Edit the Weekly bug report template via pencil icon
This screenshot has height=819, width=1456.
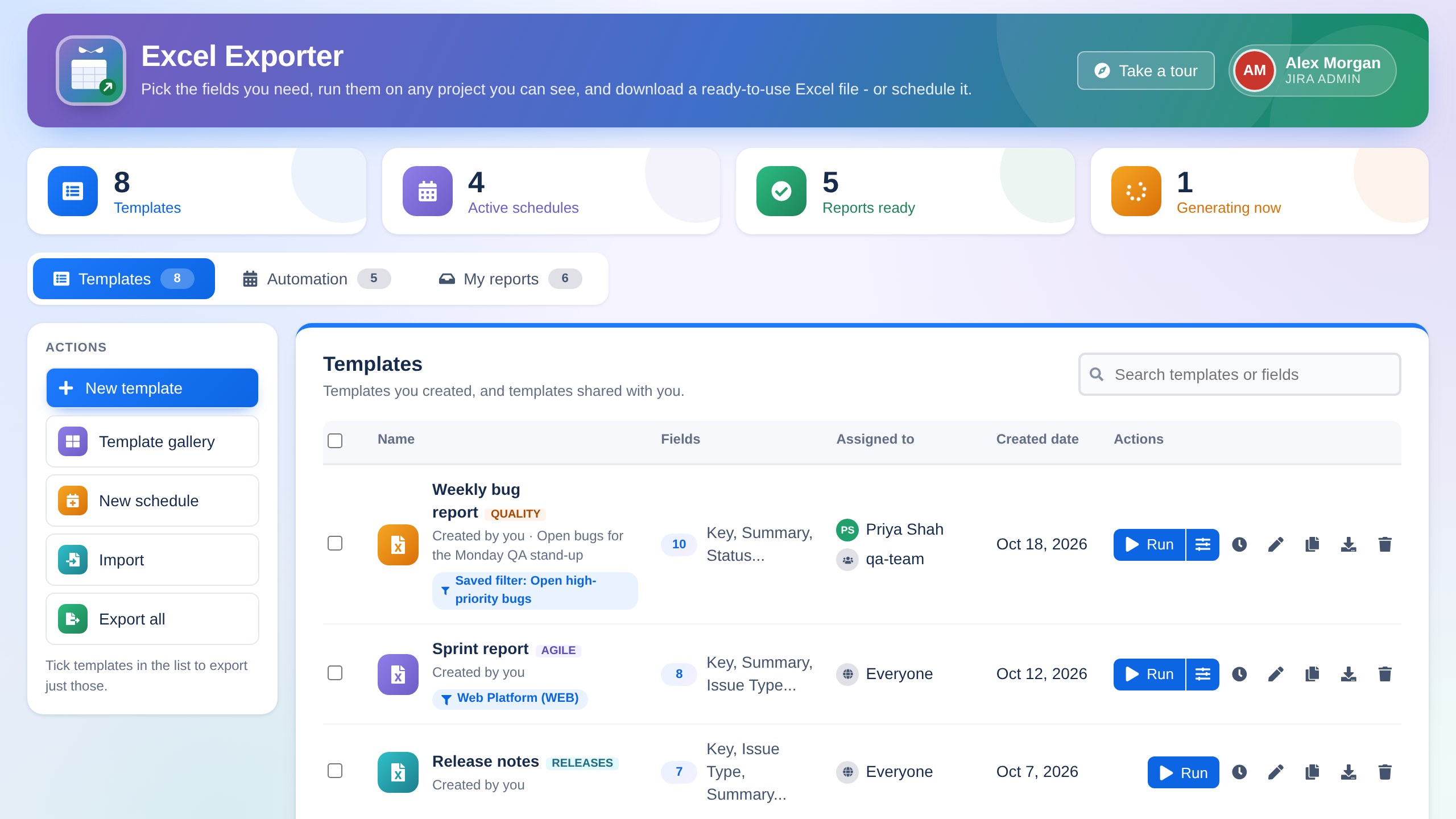pyautogui.click(x=1276, y=544)
